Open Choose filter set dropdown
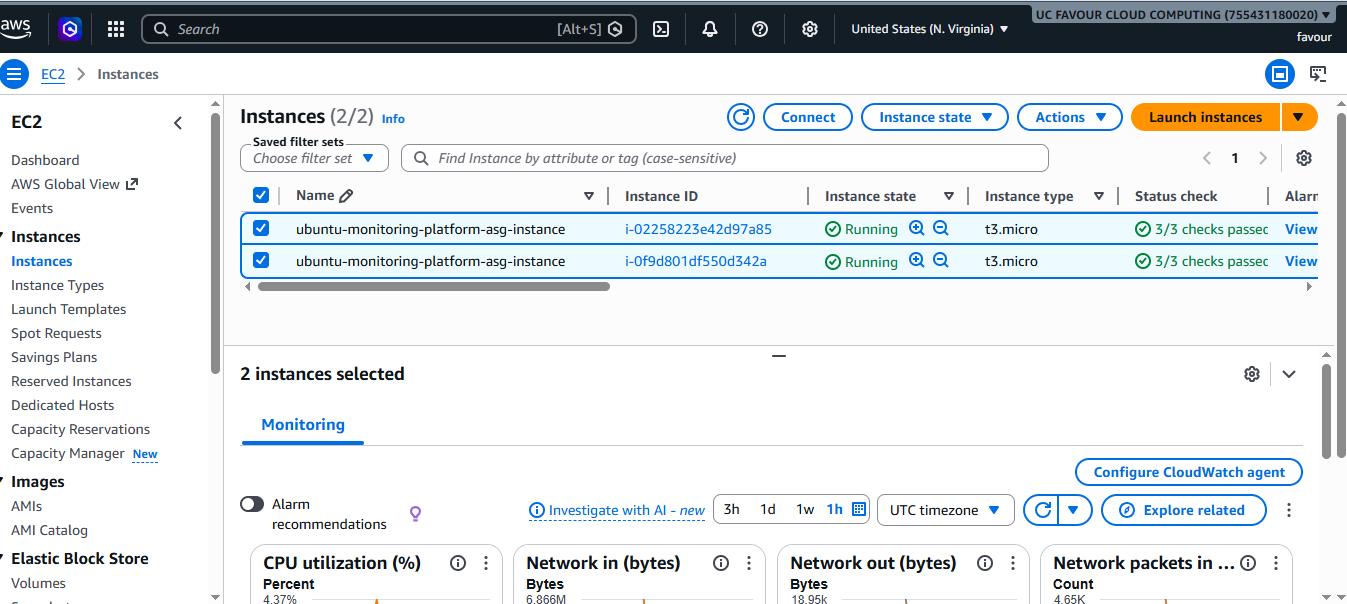This screenshot has height=604, width=1347. coord(314,158)
